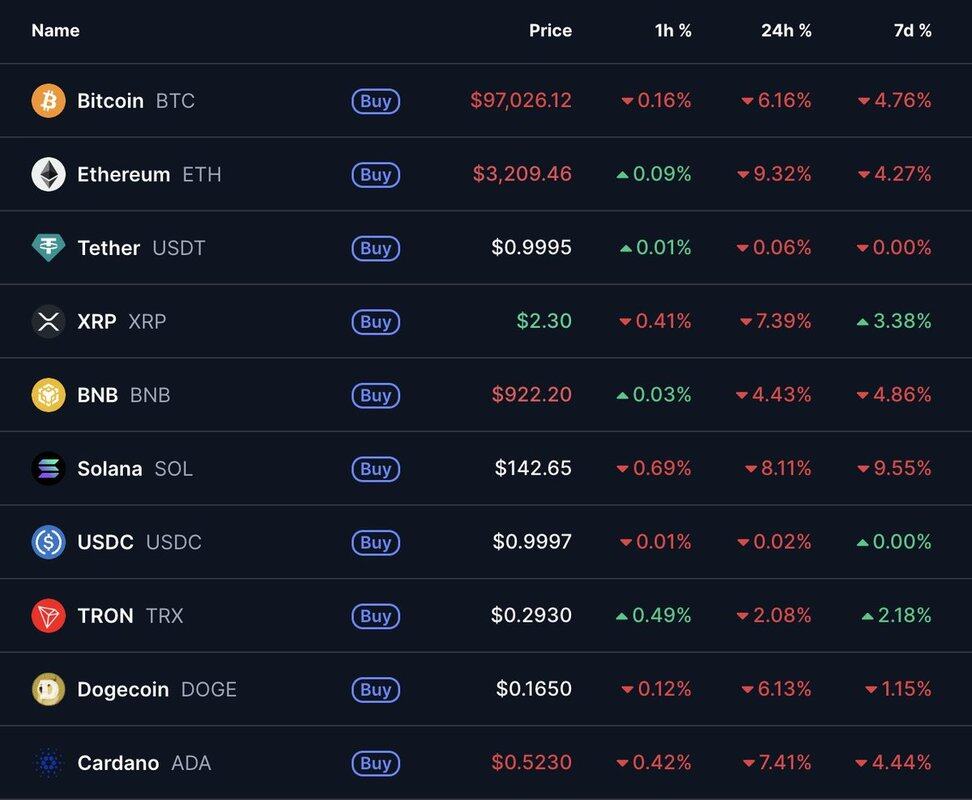The height and width of the screenshot is (800, 972).
Task: Sort by the 7d % column header
Action: [x=912, y=31]
